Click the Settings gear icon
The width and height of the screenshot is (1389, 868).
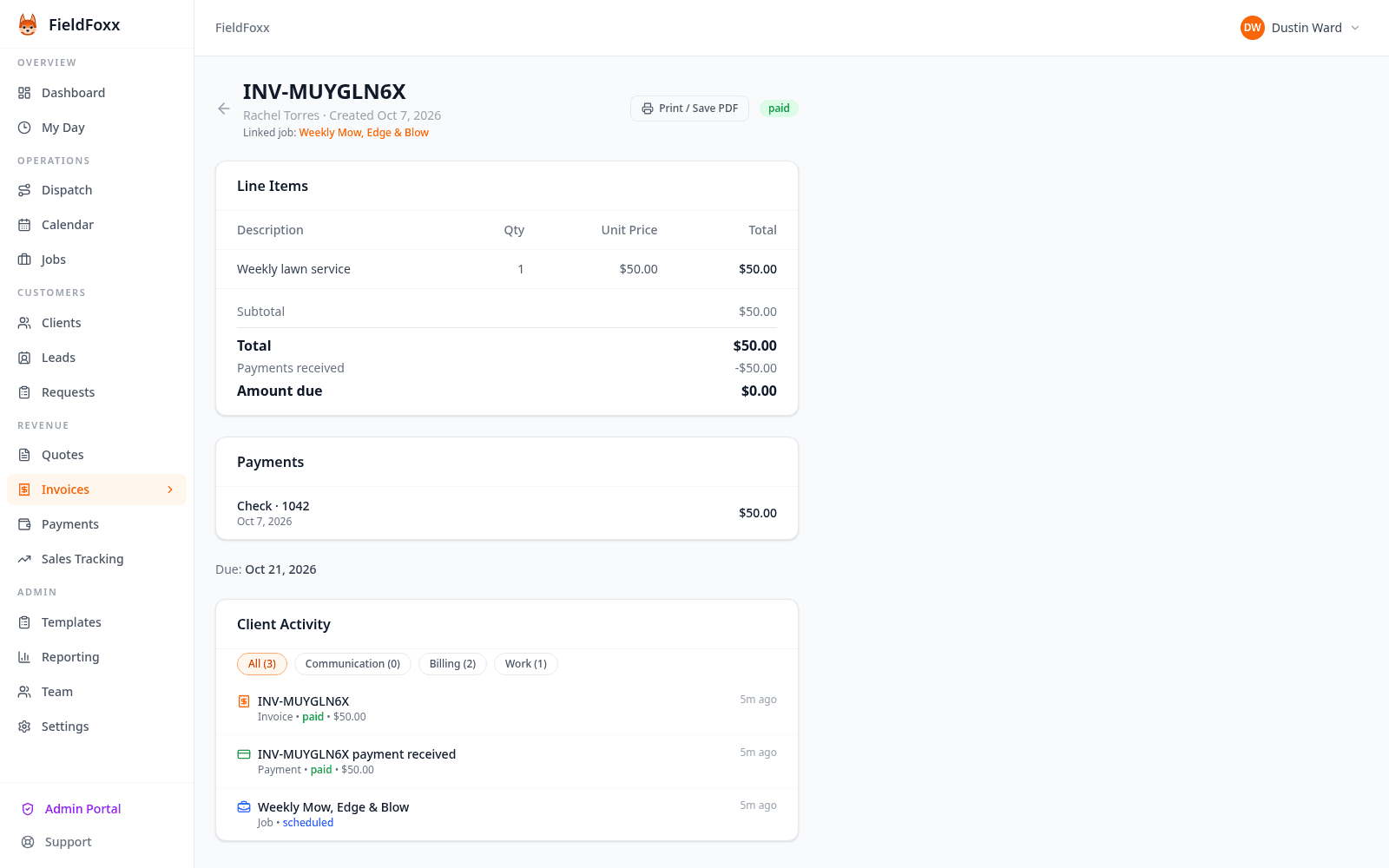coord(24,727)
